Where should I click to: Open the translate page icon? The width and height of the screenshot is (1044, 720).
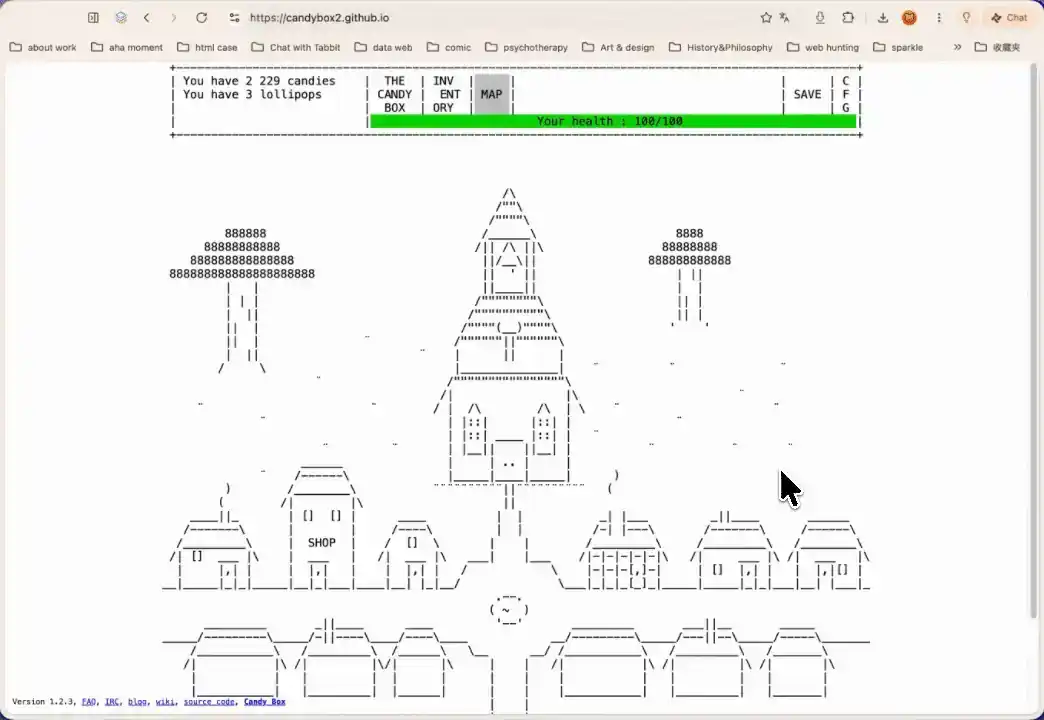tap(784, 18)
